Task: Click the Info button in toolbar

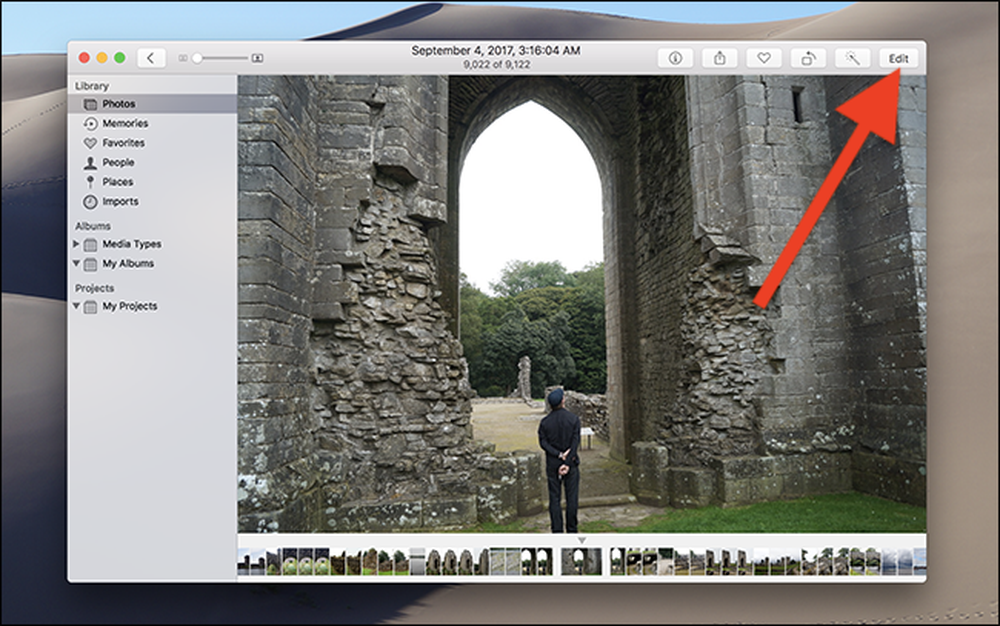Action: point(675,58)
